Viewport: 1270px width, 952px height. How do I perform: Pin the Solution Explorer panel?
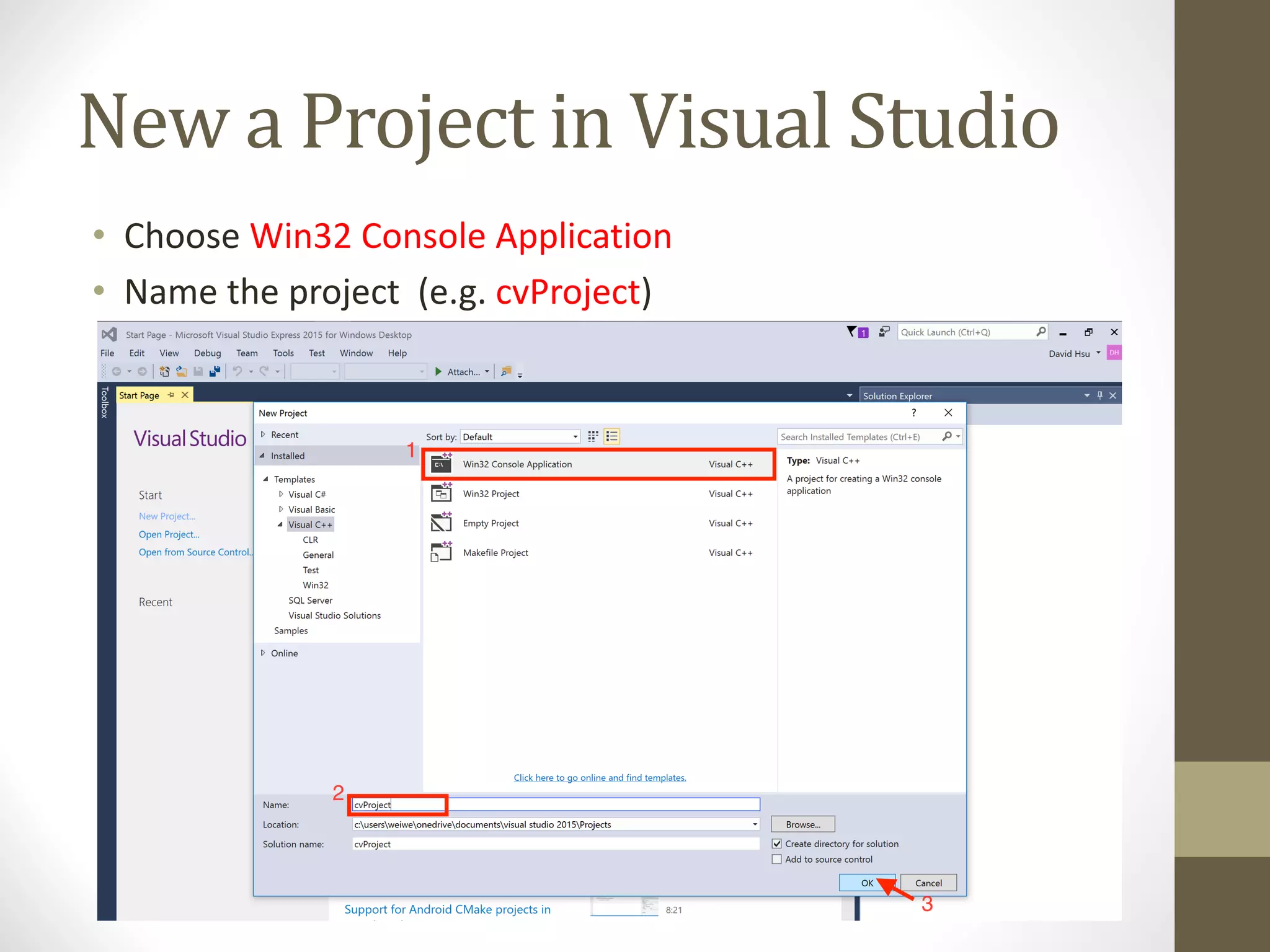(x=1100, y=395)
